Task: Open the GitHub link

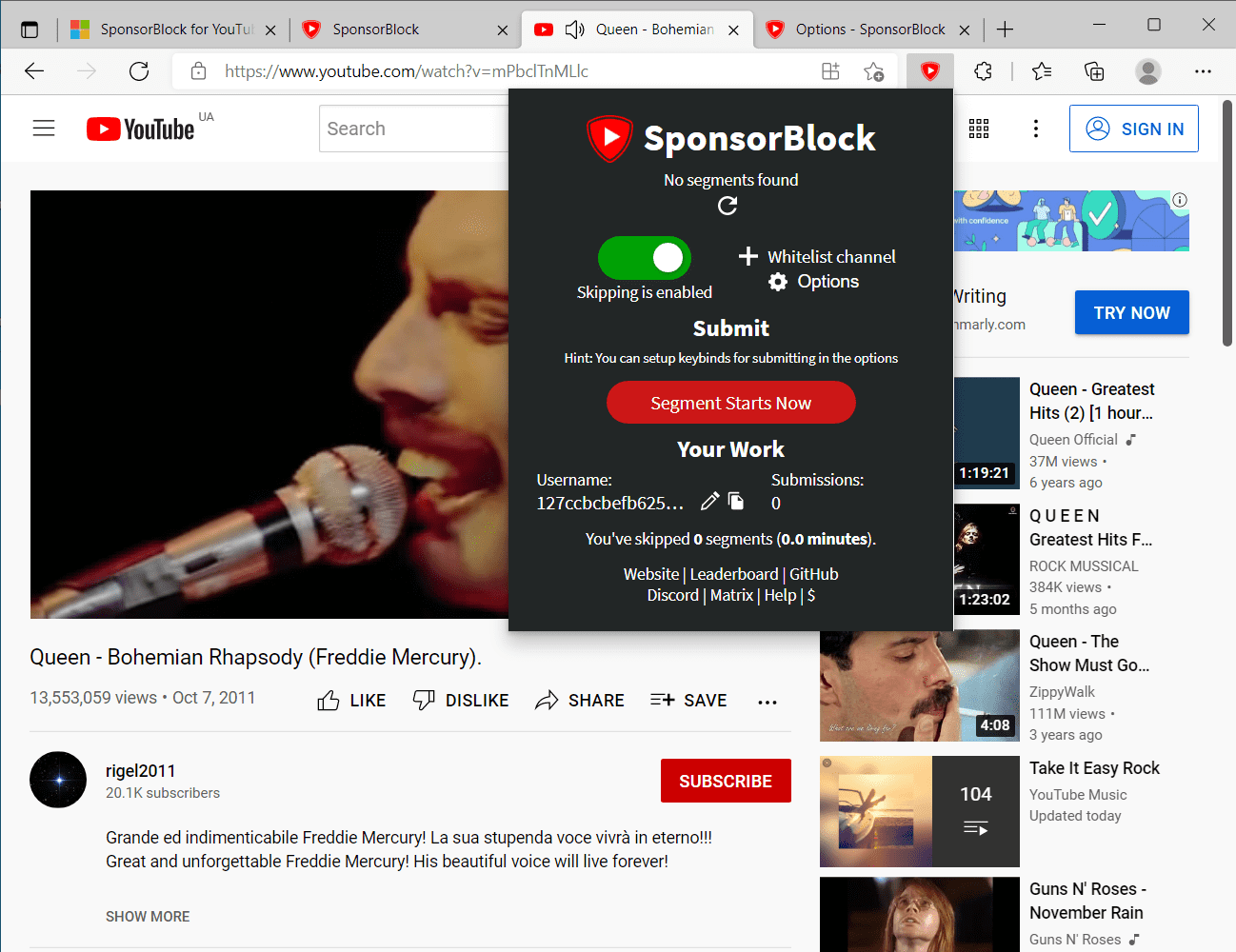Action: pos(814,574)
